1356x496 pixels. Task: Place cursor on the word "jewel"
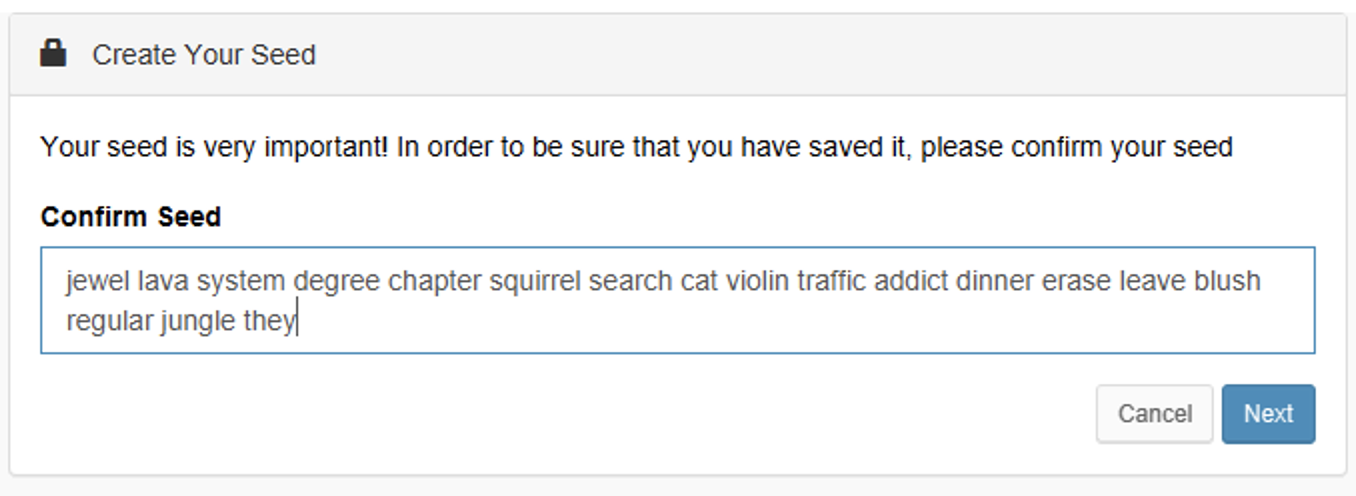[x=98, y=281]
